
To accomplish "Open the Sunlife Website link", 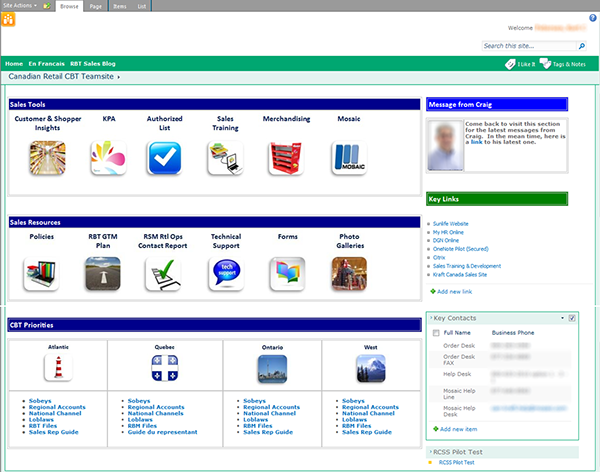I will (x=450, y=224).
